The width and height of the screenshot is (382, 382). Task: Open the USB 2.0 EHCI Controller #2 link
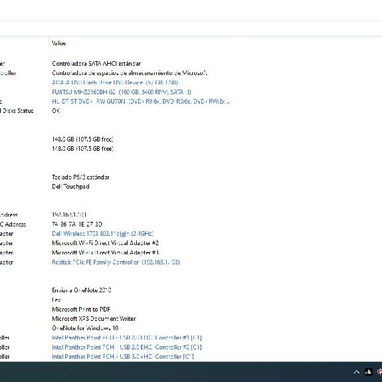(127, 347)
